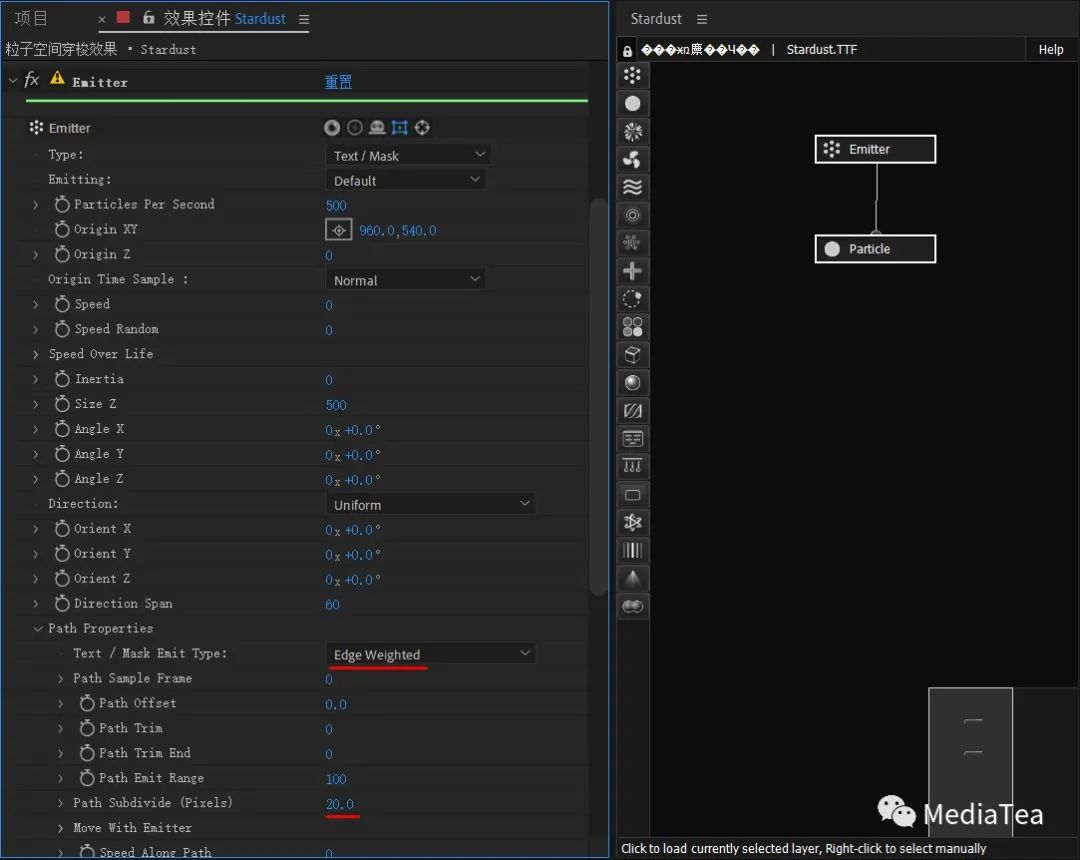
Task: Click the plus-shaped icon in Stardust toolbar
Action: pyautogui.click(x=632, y=271)
